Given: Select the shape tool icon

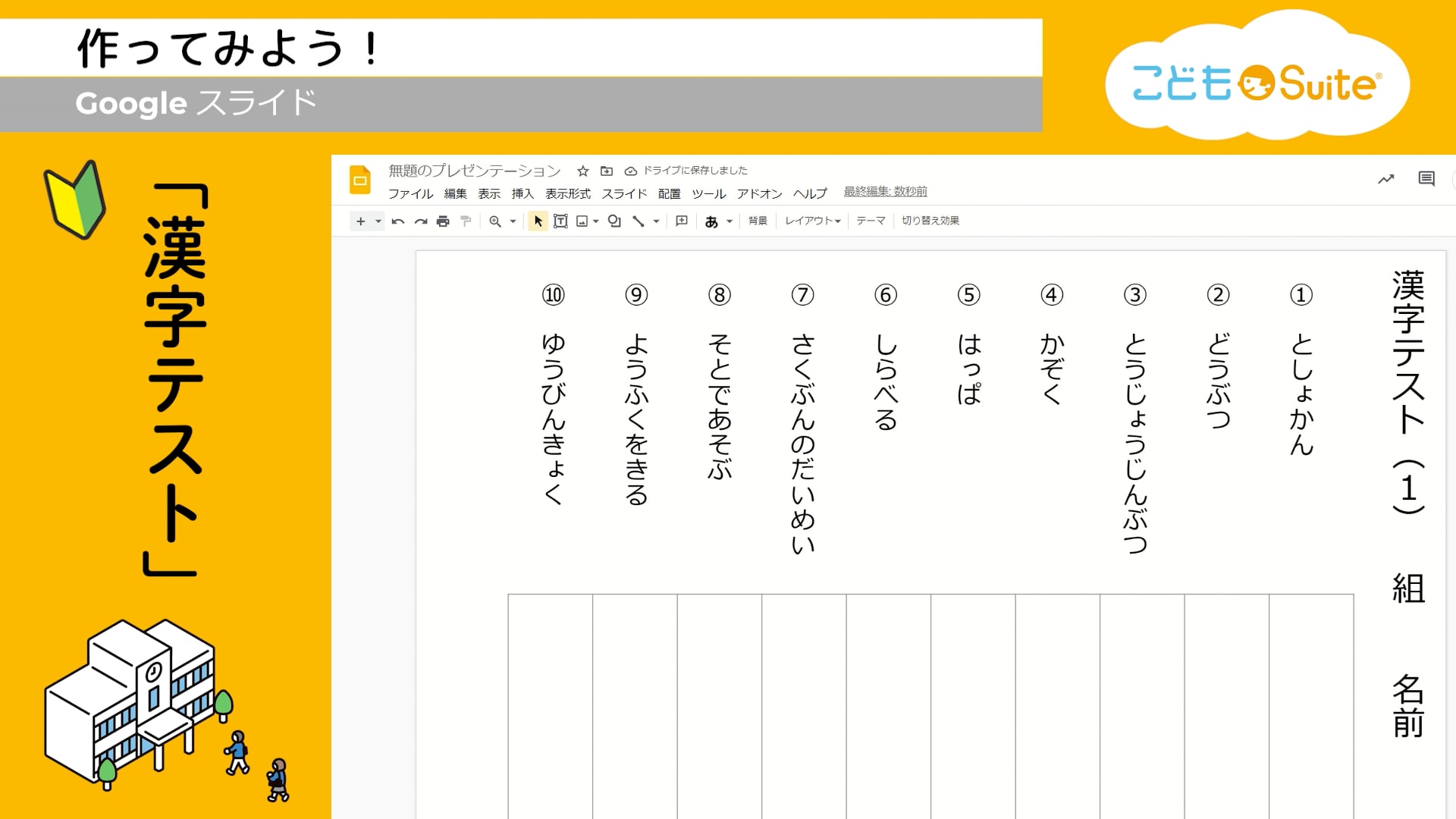Looking at the screenshot, I should (x=614, y=221).
